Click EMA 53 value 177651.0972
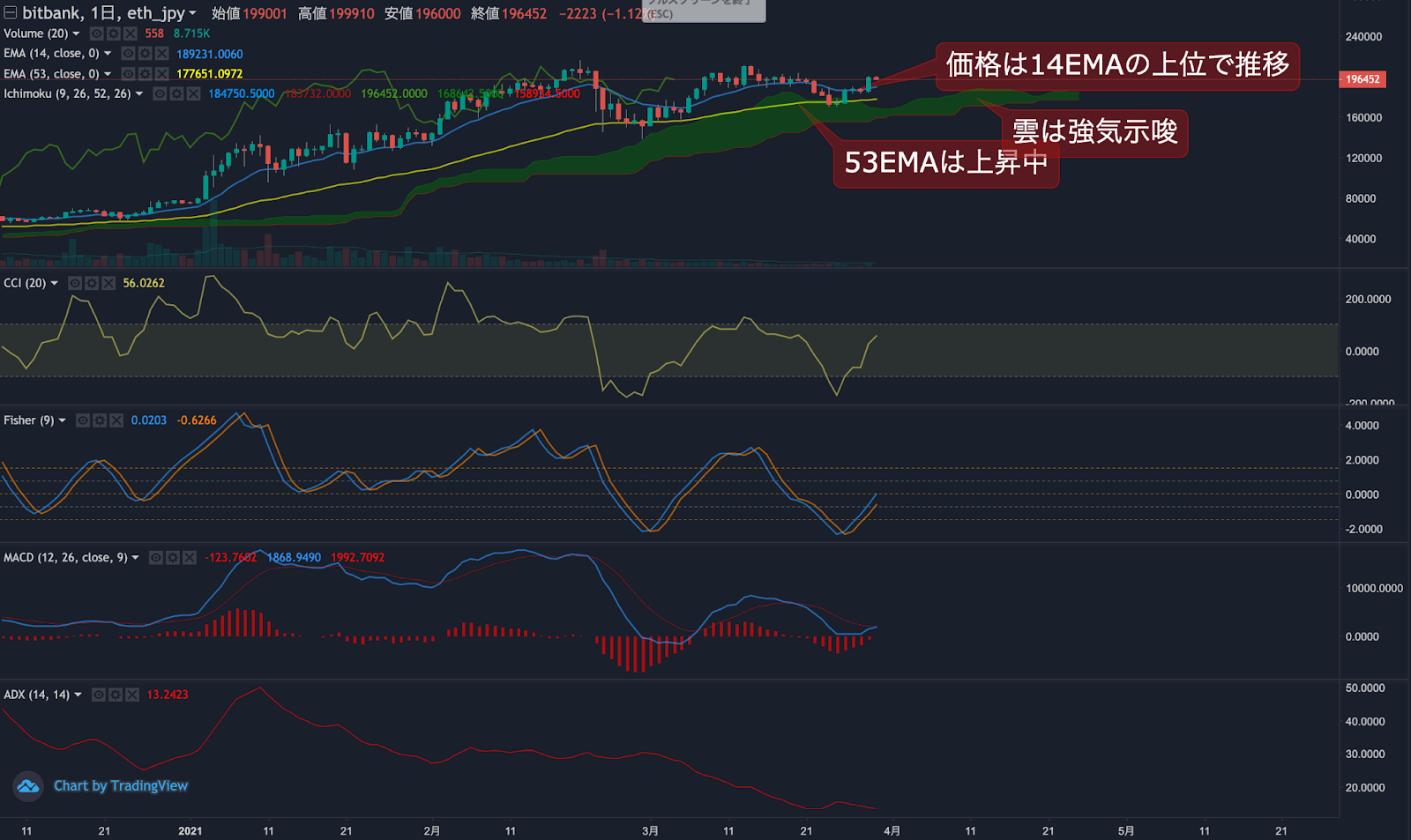 210,74
